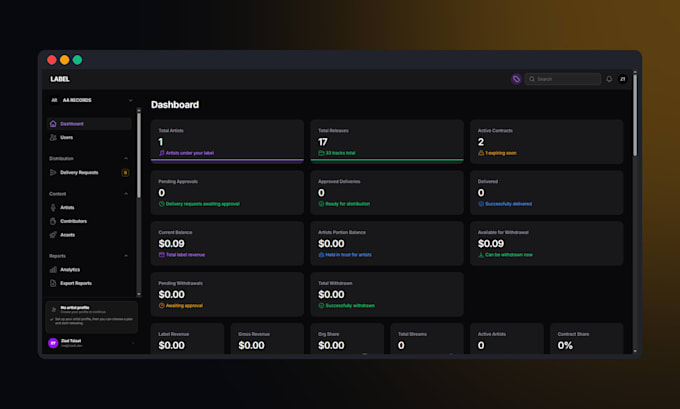Click the 'Can be withdrawn now' text
The height and width of the screenshot is (409, 680).
(x=509, y=255)
